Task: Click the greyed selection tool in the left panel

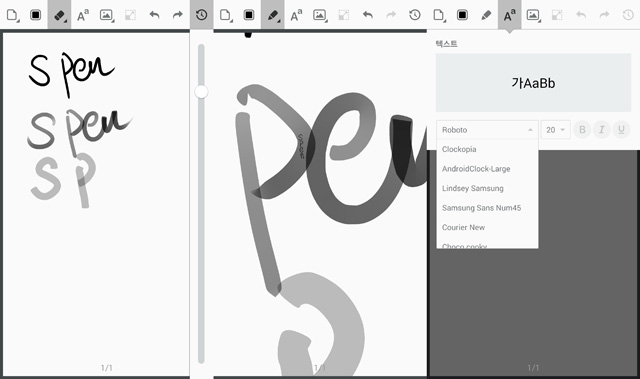Action: coord(130,15)
